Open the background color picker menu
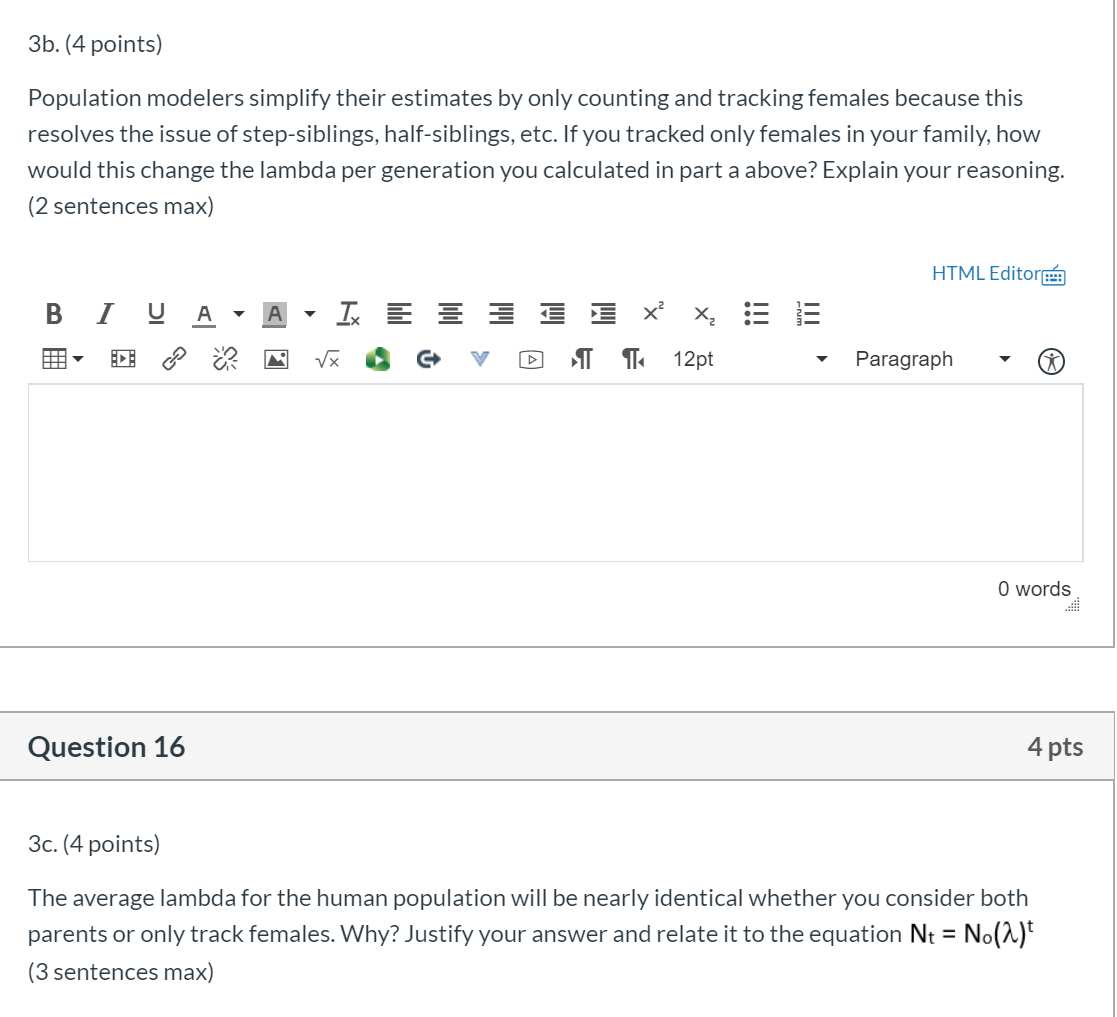The width and height of the screenshot is (1117, 1017). tap(308, 313)
